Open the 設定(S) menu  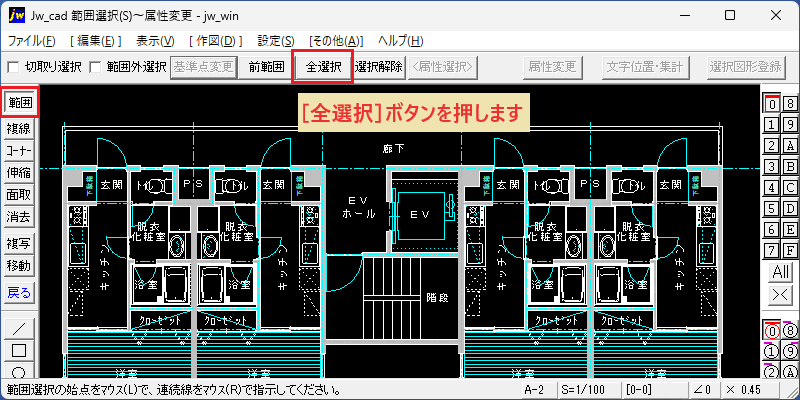276,41
